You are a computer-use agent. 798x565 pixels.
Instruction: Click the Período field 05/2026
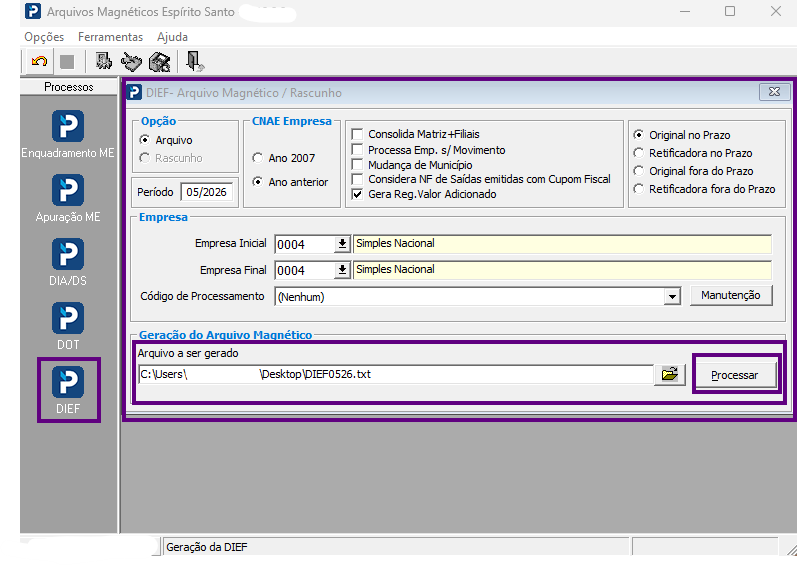[206, 192]
